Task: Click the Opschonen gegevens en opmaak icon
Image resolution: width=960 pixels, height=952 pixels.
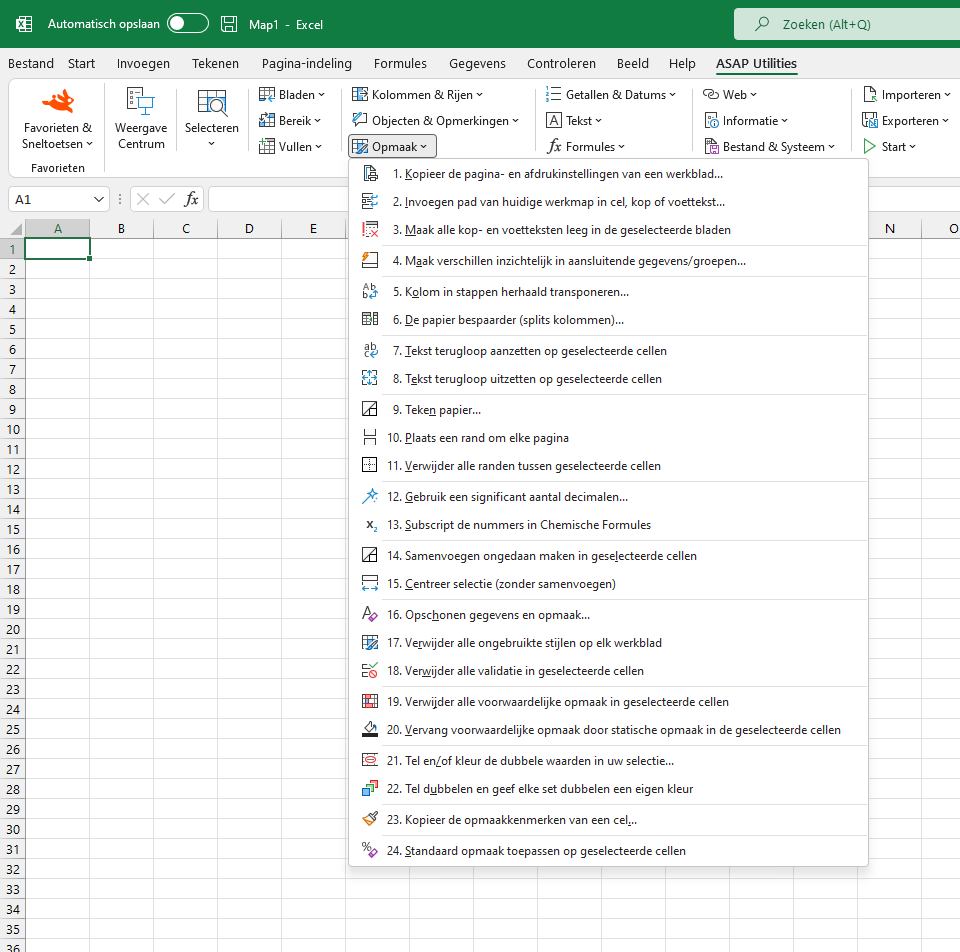Action: click(x=370, y=614)
